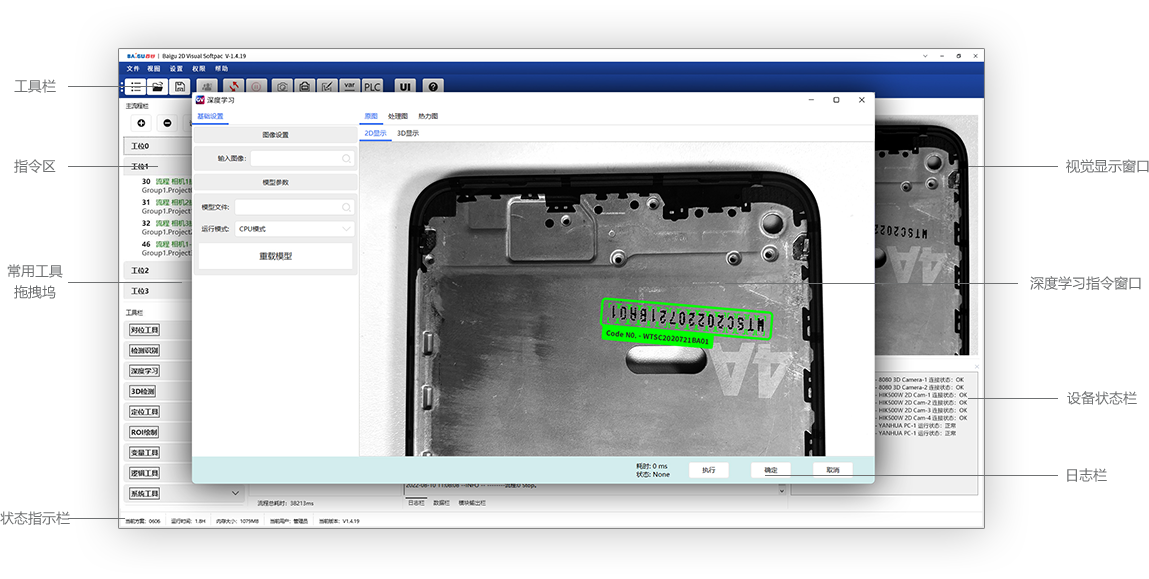
Task: Click log panel scroll down arrow
Action: click(781, 491)
